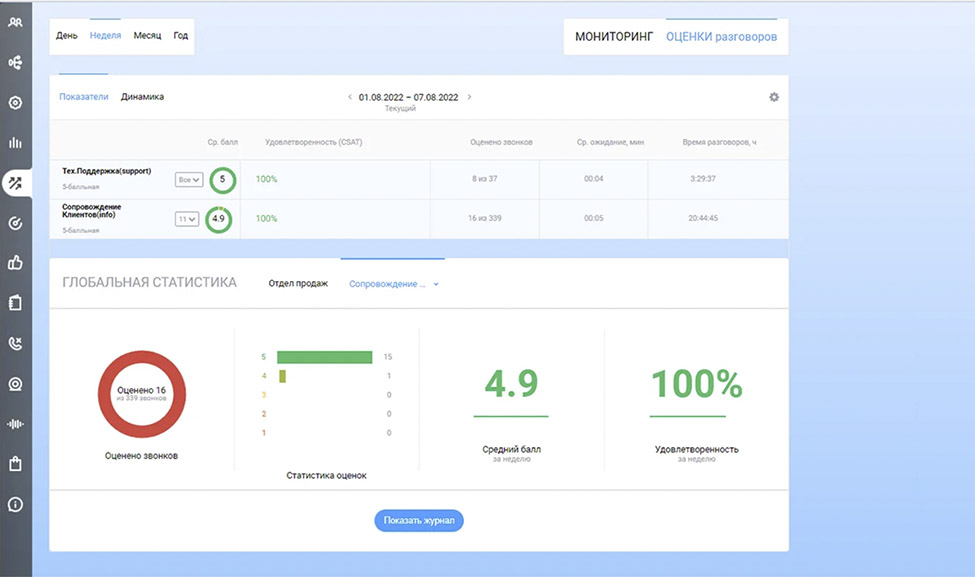Expand the '11' dropdown for Сопровождение Клиентов
This screenshot has height=577, width=975.
click(x=187, y=219)
